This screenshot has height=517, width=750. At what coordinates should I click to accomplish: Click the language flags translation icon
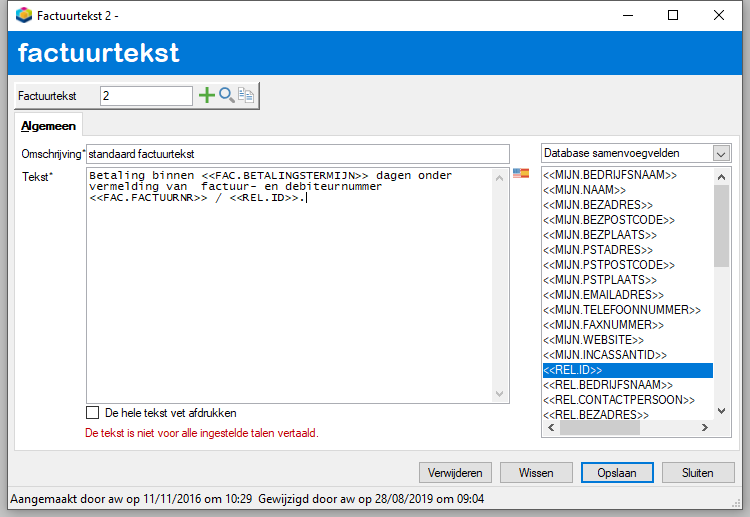click(x=521, y=173)
